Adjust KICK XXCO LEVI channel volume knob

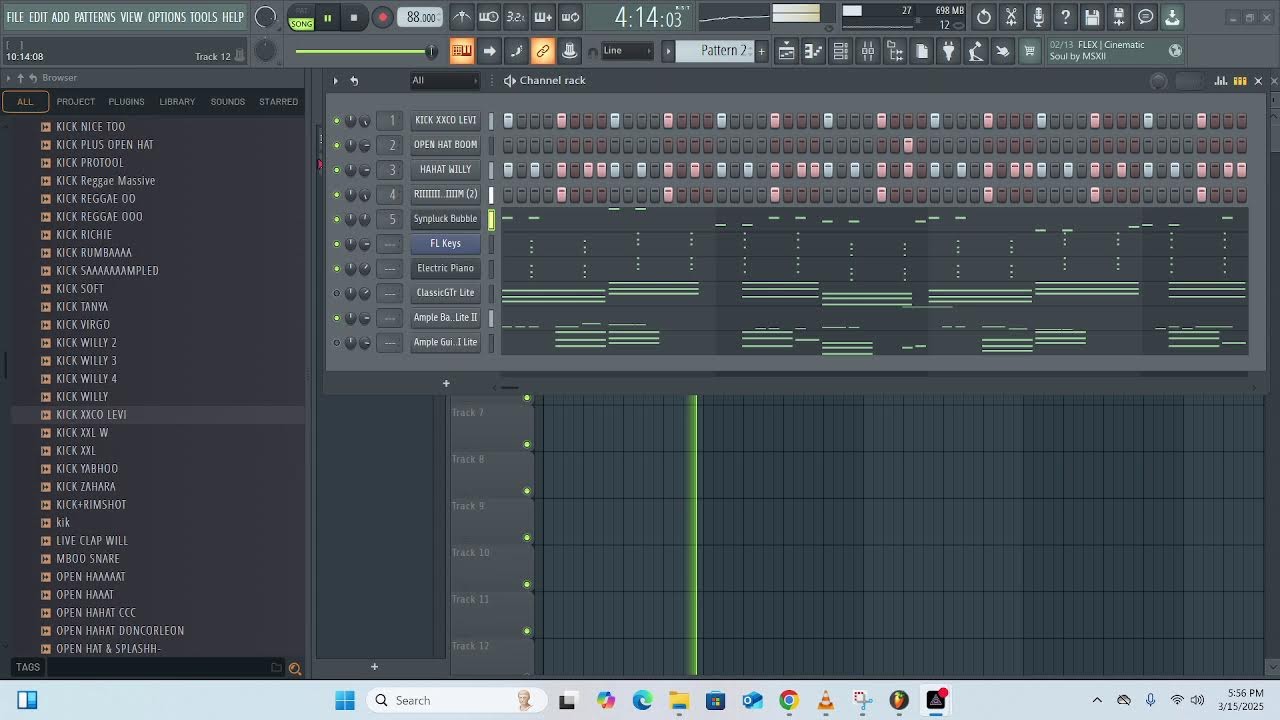365,121
